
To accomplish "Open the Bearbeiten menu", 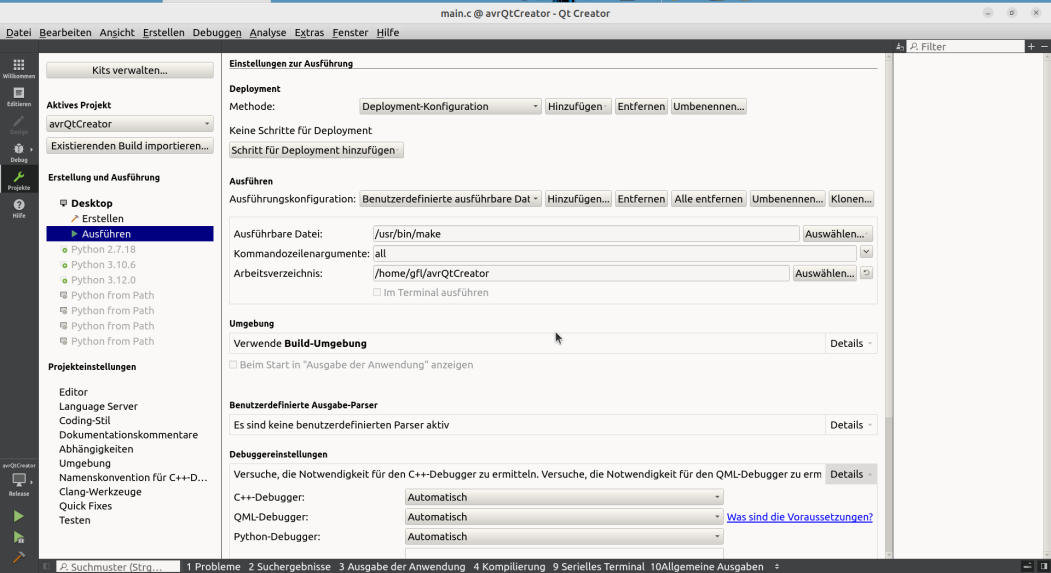I will (x=65, y=32).
